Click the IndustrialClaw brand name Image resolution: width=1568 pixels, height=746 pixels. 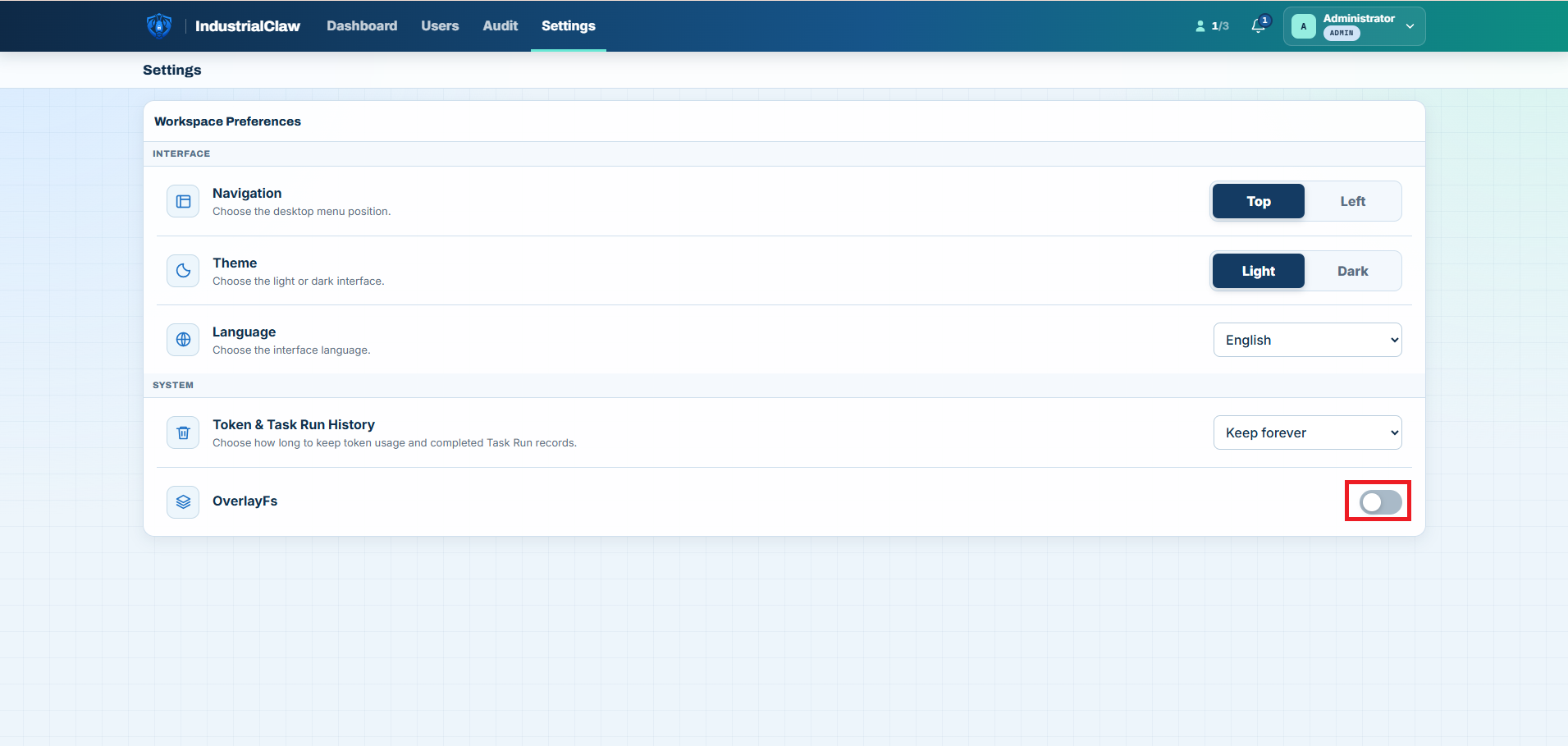pyautogui.click(x=248, y=26)
